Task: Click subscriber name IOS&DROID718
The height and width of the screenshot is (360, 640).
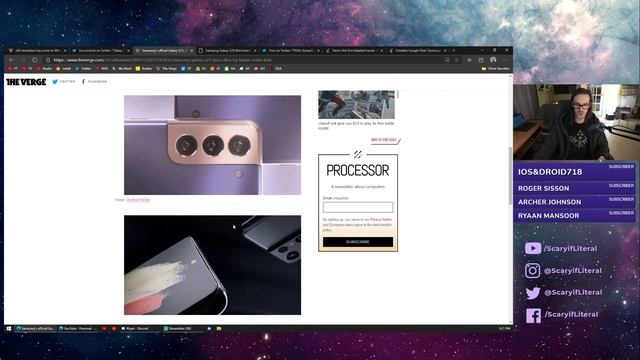Action: point(550,172)
